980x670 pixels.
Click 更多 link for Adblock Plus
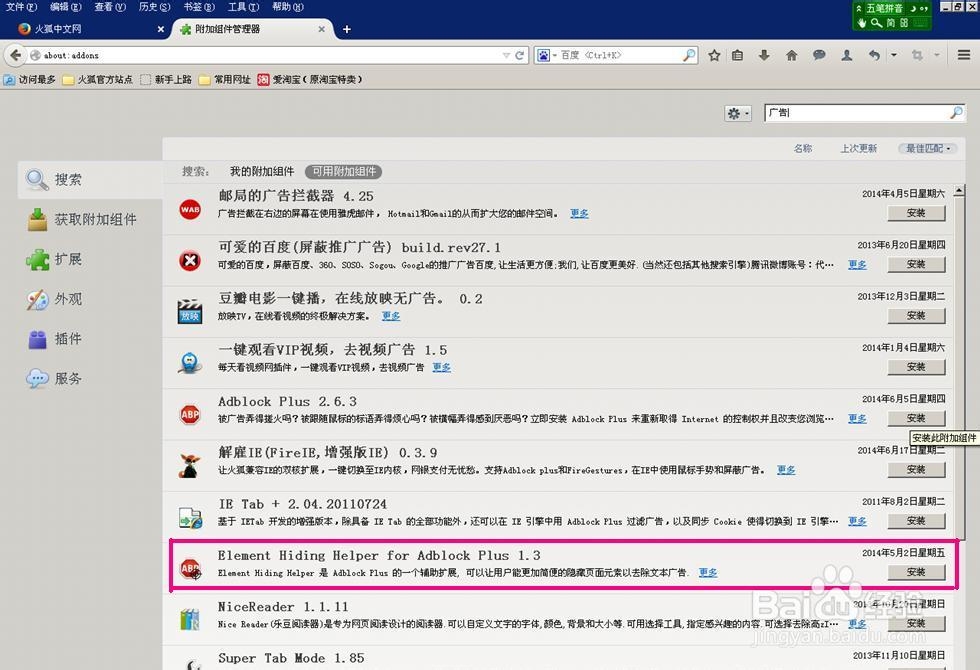coord(857,419)
